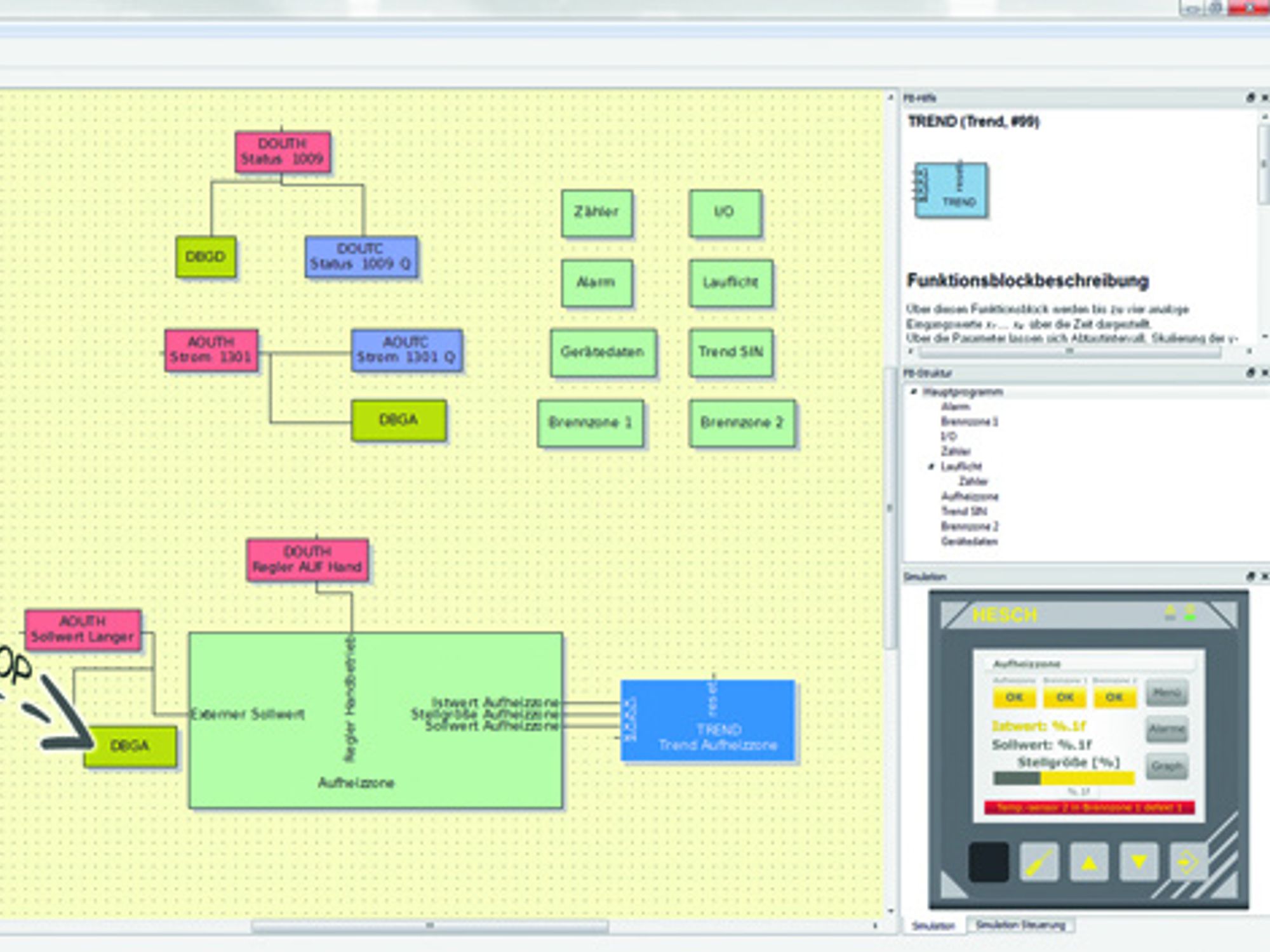Viewport: 1270px width, 952px height.
Task: Click the black key on simulator keypad
Action: point(989,862)
